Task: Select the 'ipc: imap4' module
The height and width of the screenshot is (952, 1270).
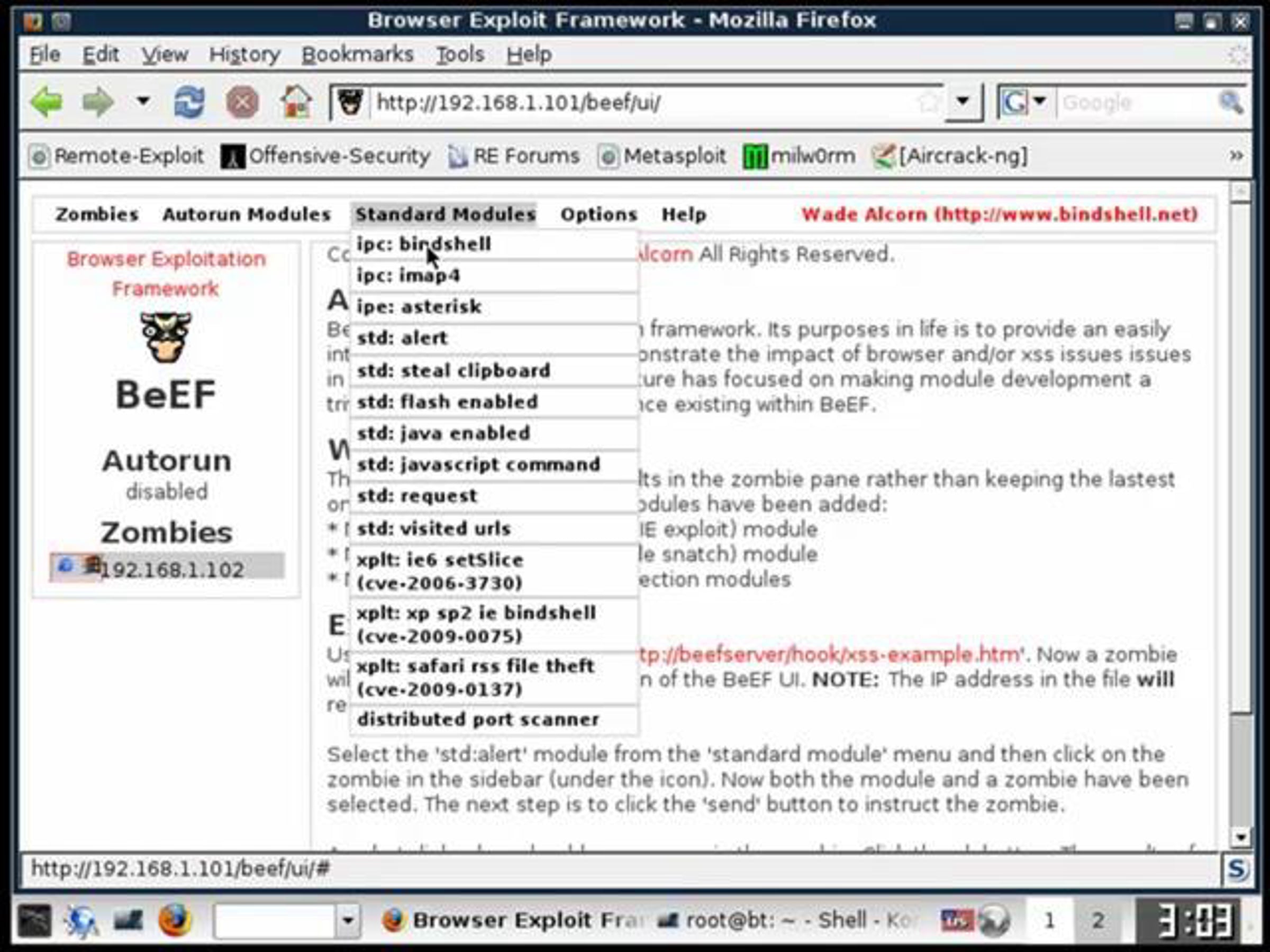Action: (x=494, y=276)
